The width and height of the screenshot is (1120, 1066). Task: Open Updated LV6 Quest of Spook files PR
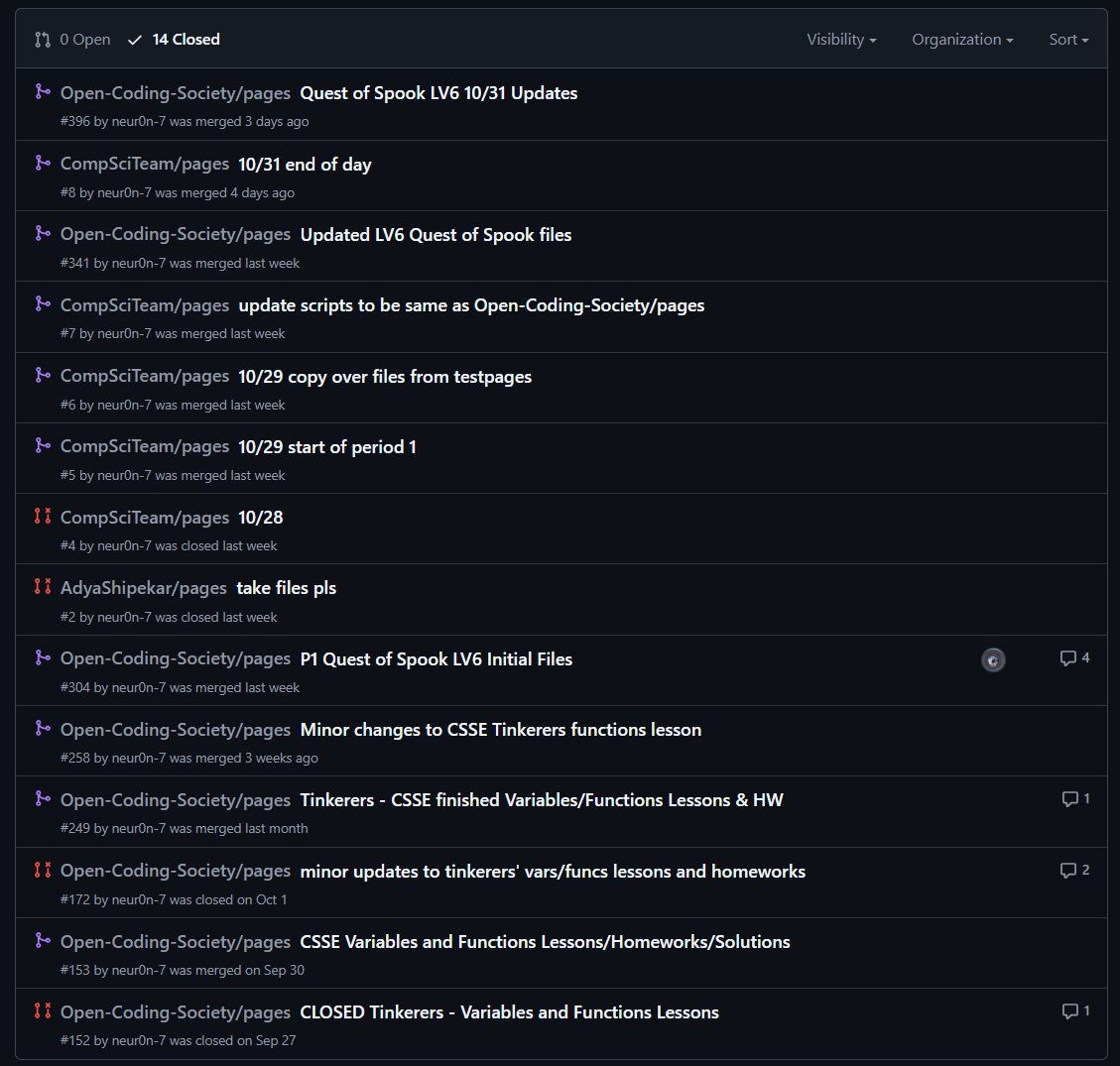click(436, 235)
